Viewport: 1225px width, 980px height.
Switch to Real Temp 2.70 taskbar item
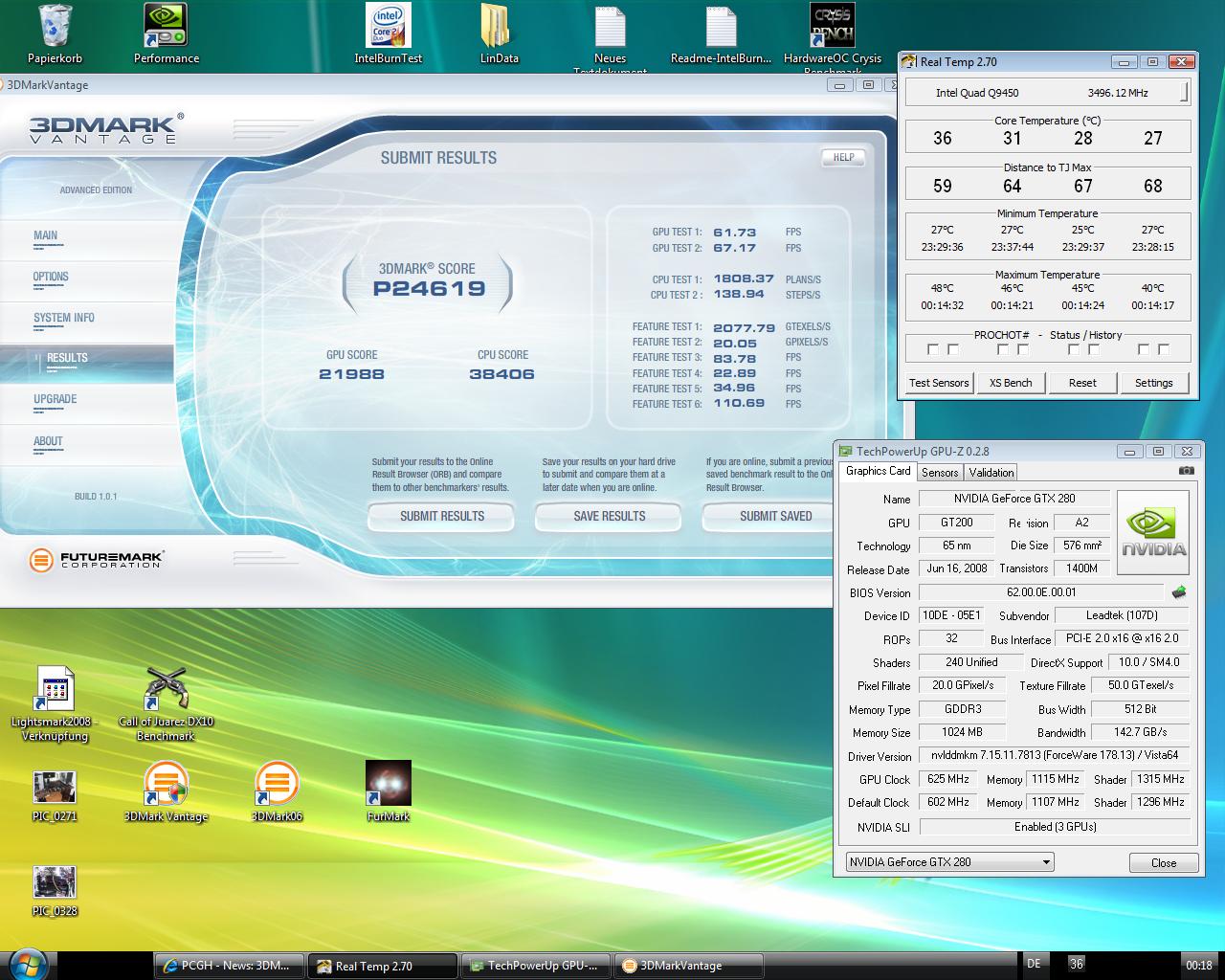click(x=383, y=966)
